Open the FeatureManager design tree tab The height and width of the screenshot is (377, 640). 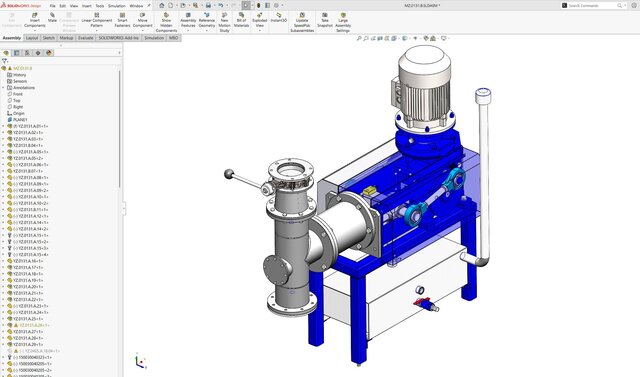[x=6, y=53]
